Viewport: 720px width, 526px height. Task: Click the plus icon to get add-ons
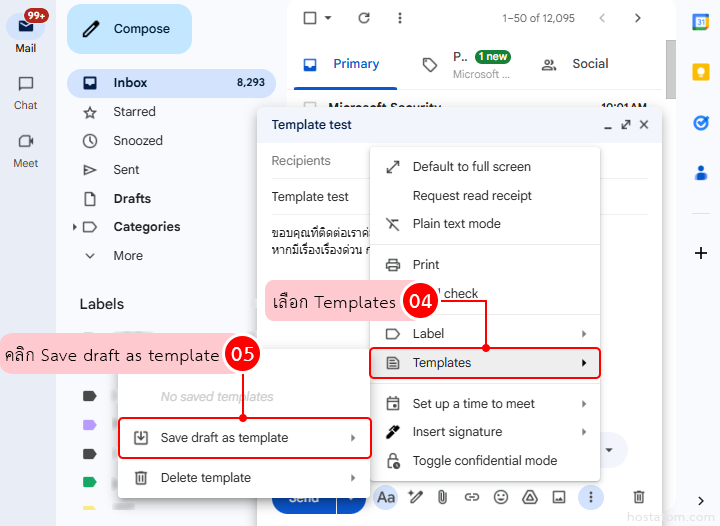point(701,253)
